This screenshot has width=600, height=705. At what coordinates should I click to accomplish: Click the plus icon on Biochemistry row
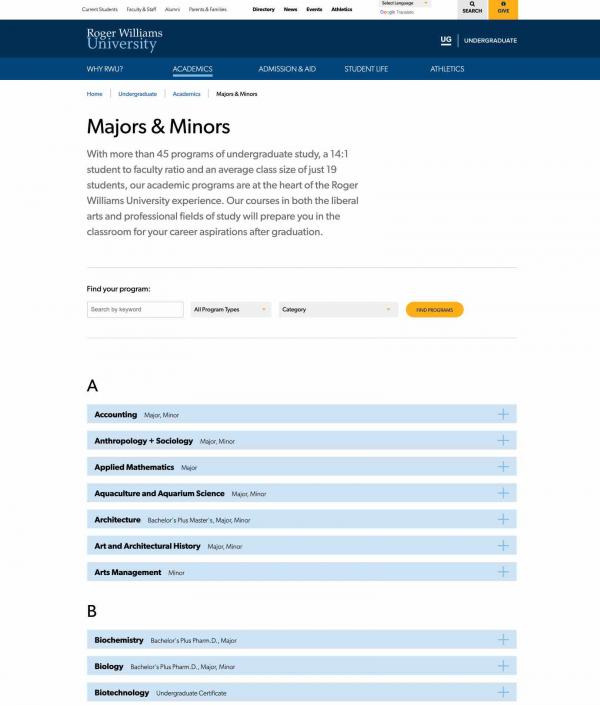click(x=503, y=639)
